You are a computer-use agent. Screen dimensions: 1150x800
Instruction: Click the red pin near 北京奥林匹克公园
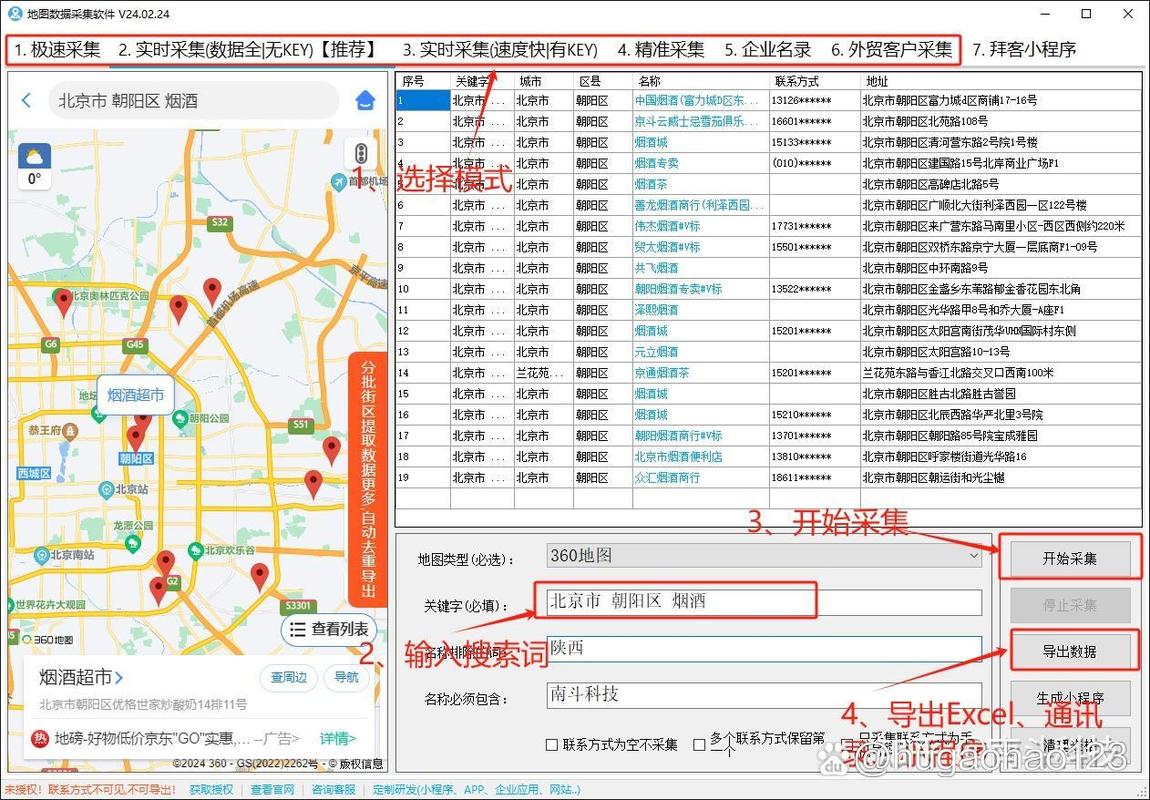click(63, 302)
